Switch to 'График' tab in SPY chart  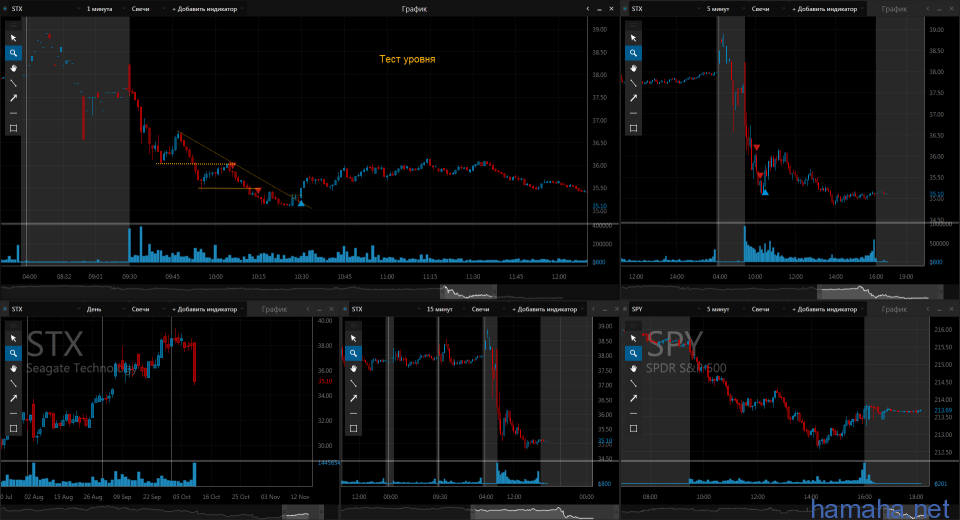[894, 309]
